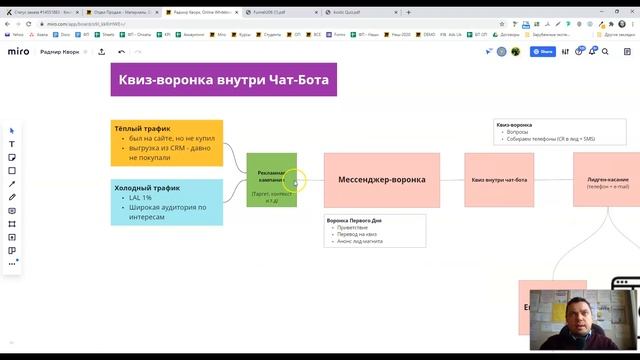
Task: Switch to the Miro board browser tab
Action: pyautogui.click(x=202, y=12)
